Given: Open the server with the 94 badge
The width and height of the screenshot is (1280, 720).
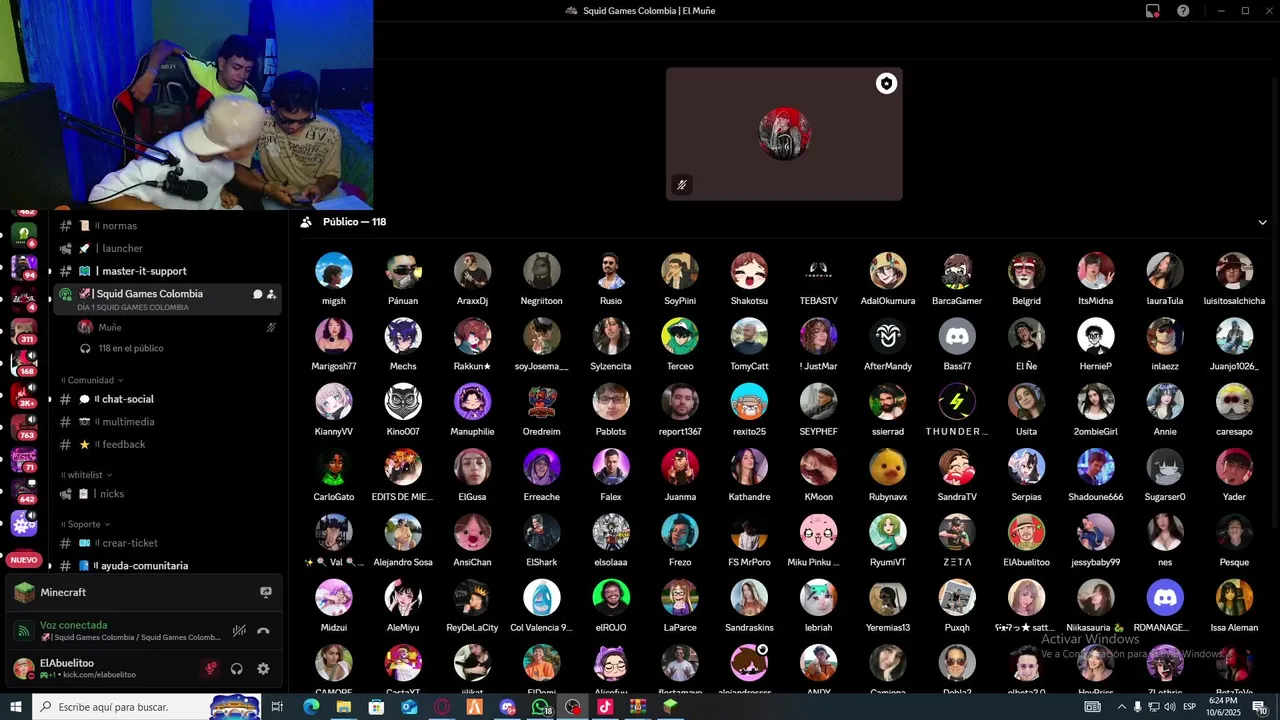Looking at the screenshot, I should (x=24, y=266).
